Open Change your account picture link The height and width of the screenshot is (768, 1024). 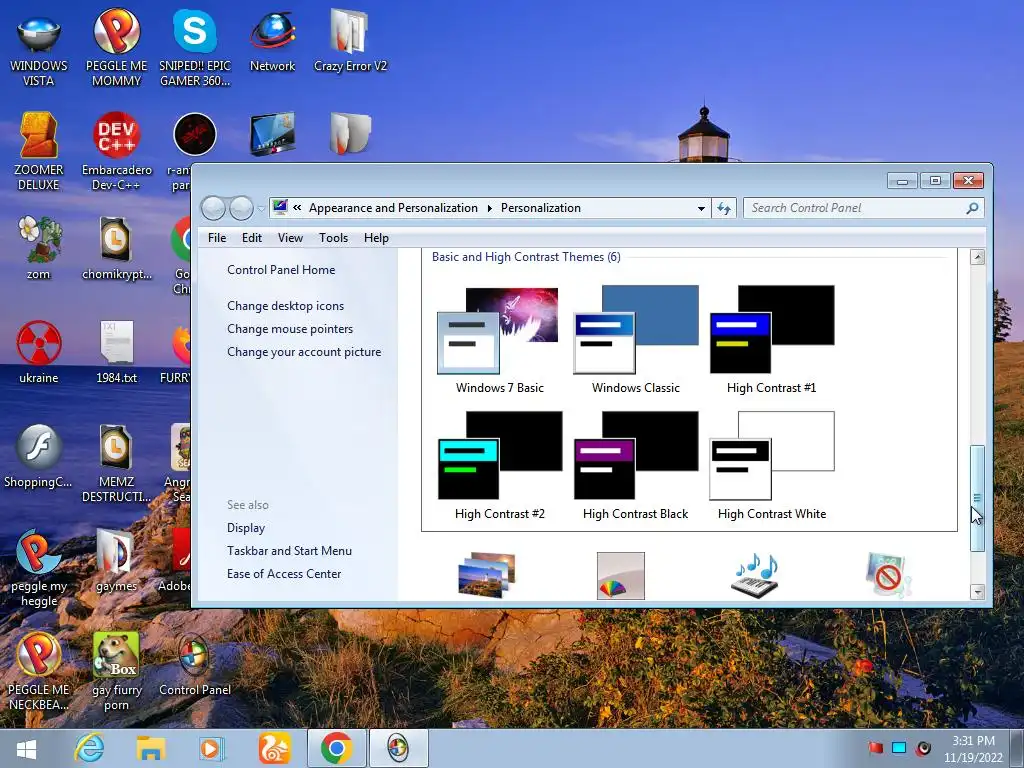pyautogui.click(x=304, y=351)
